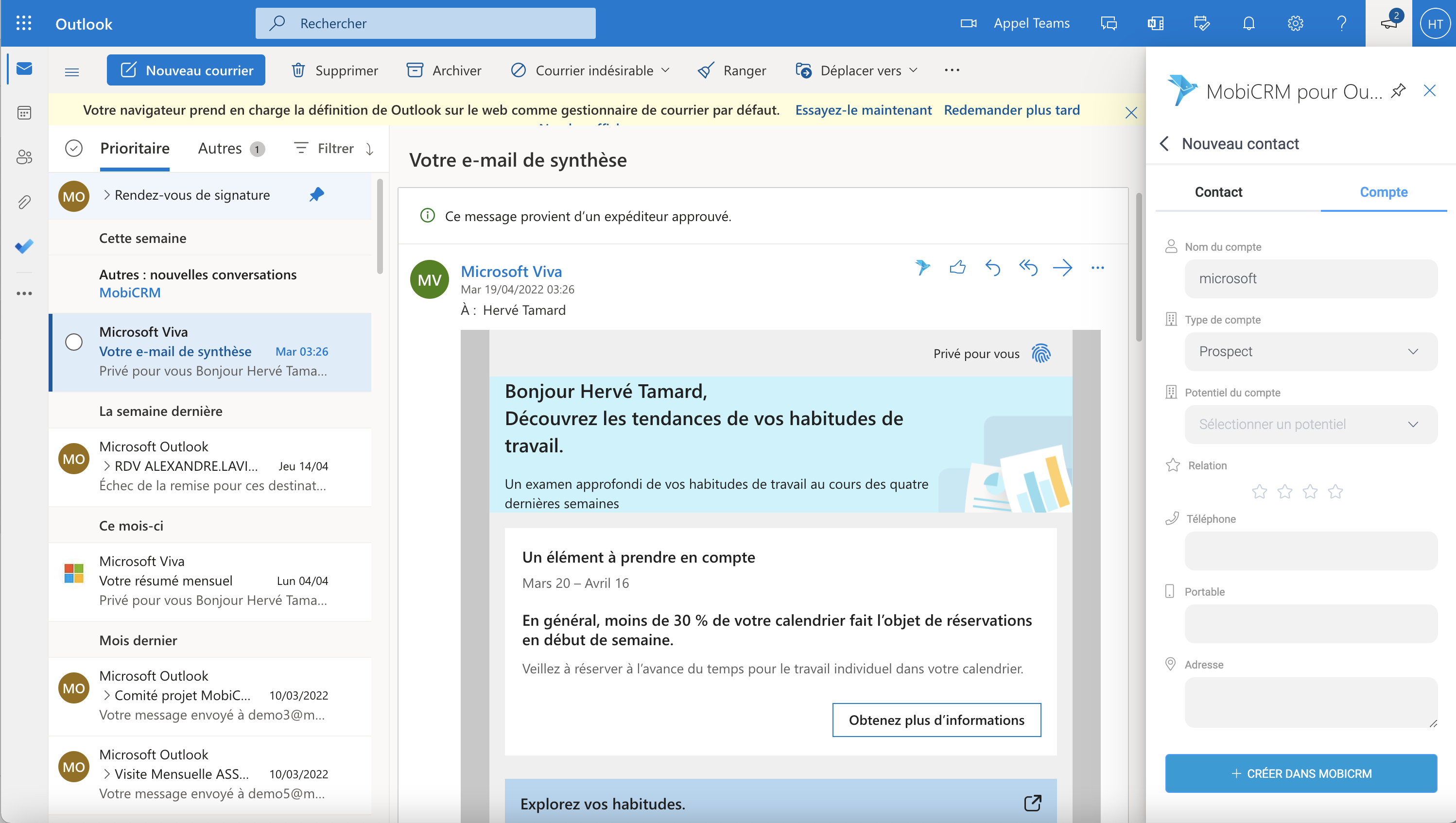The height and width of the screenshot is (823, 1456).
Task: Expand the Courrier indésirable dropdown arrow
Action: coord(665,70)
